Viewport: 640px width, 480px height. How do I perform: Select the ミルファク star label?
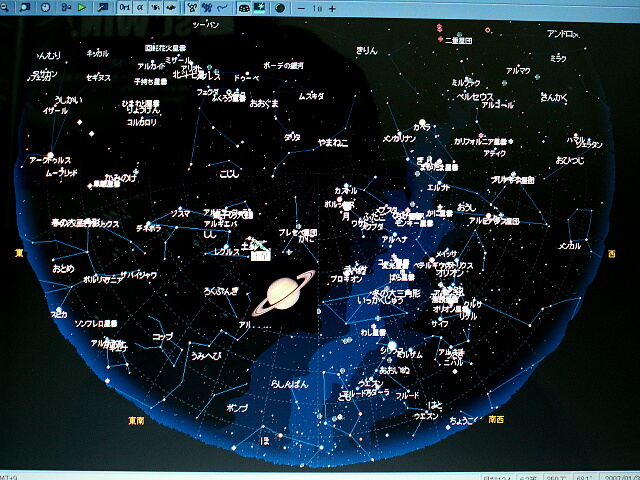click(x=466, y=83)
